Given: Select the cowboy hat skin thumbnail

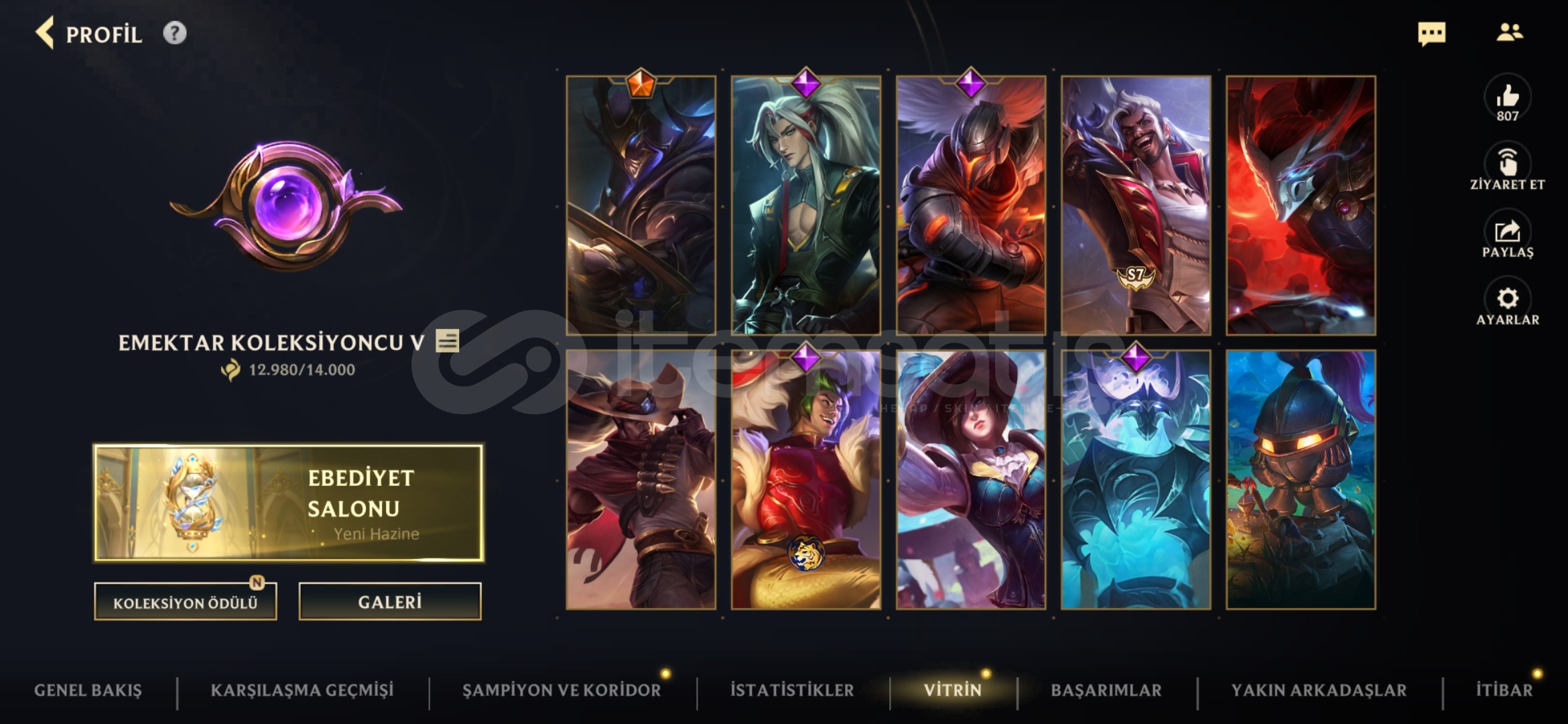Looking at the screenshot, I should [x=641, y=479].
